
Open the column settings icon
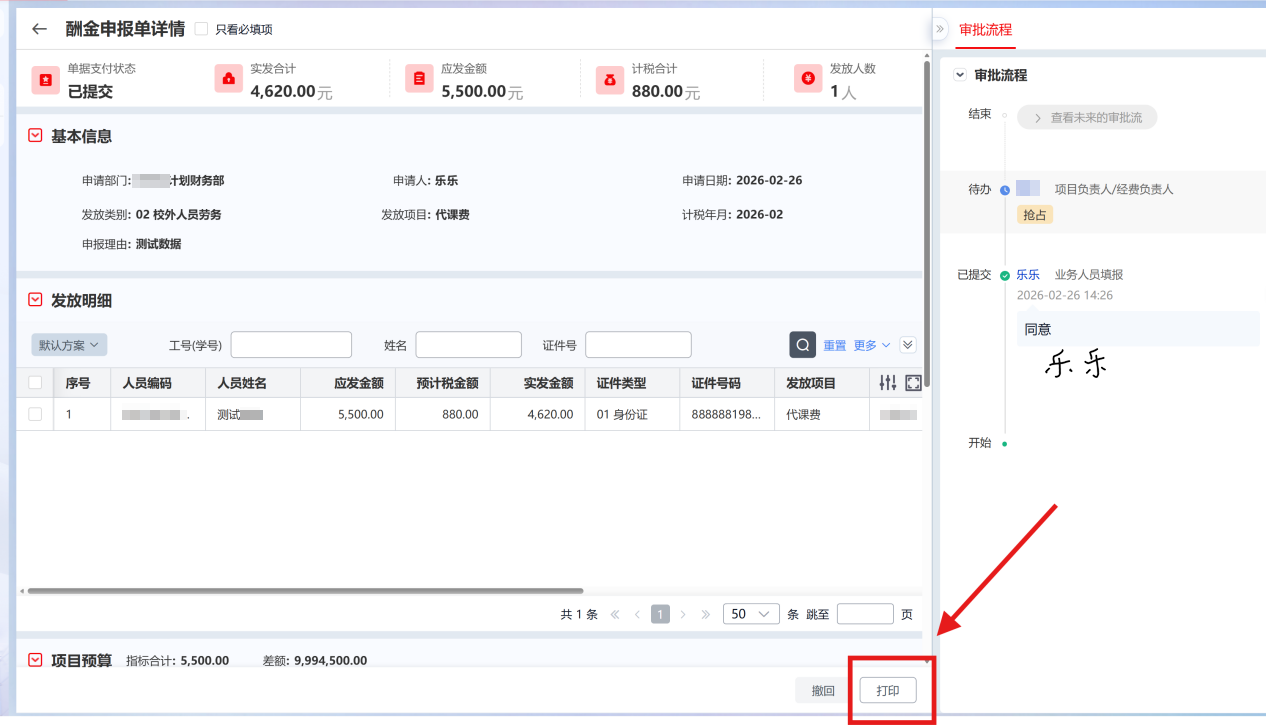[x=887, y=383]
